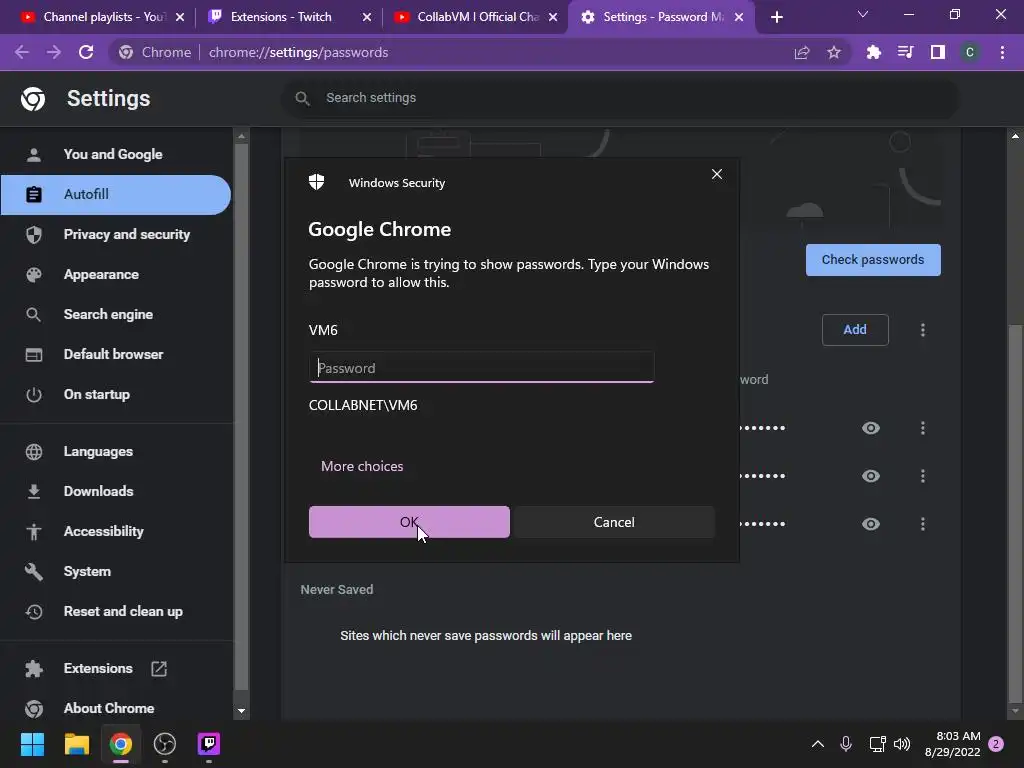Open On startup settings

(x=96, y=394)
